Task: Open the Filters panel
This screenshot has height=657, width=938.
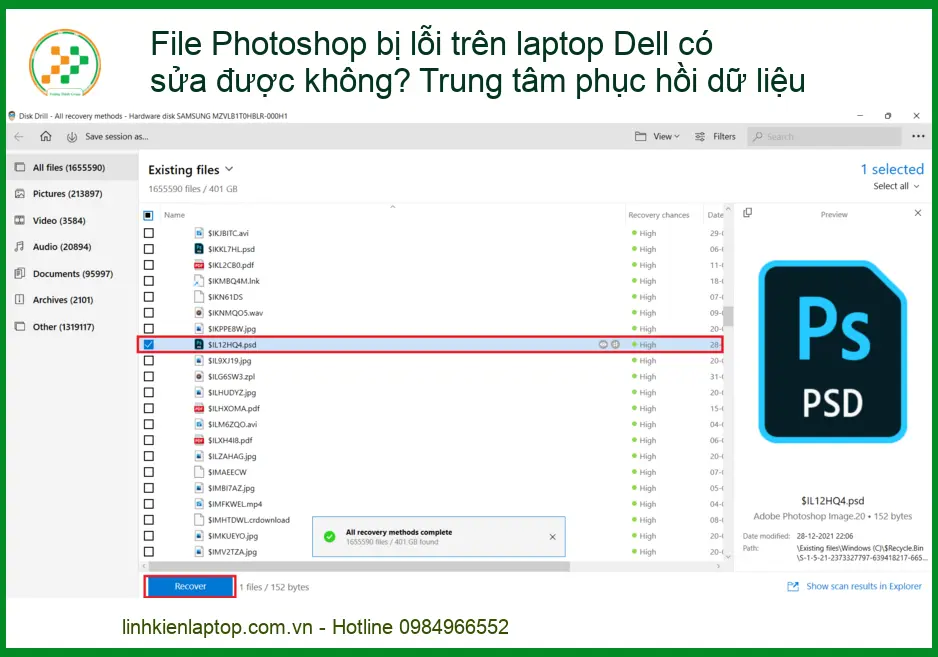Action: click(716, 136)
